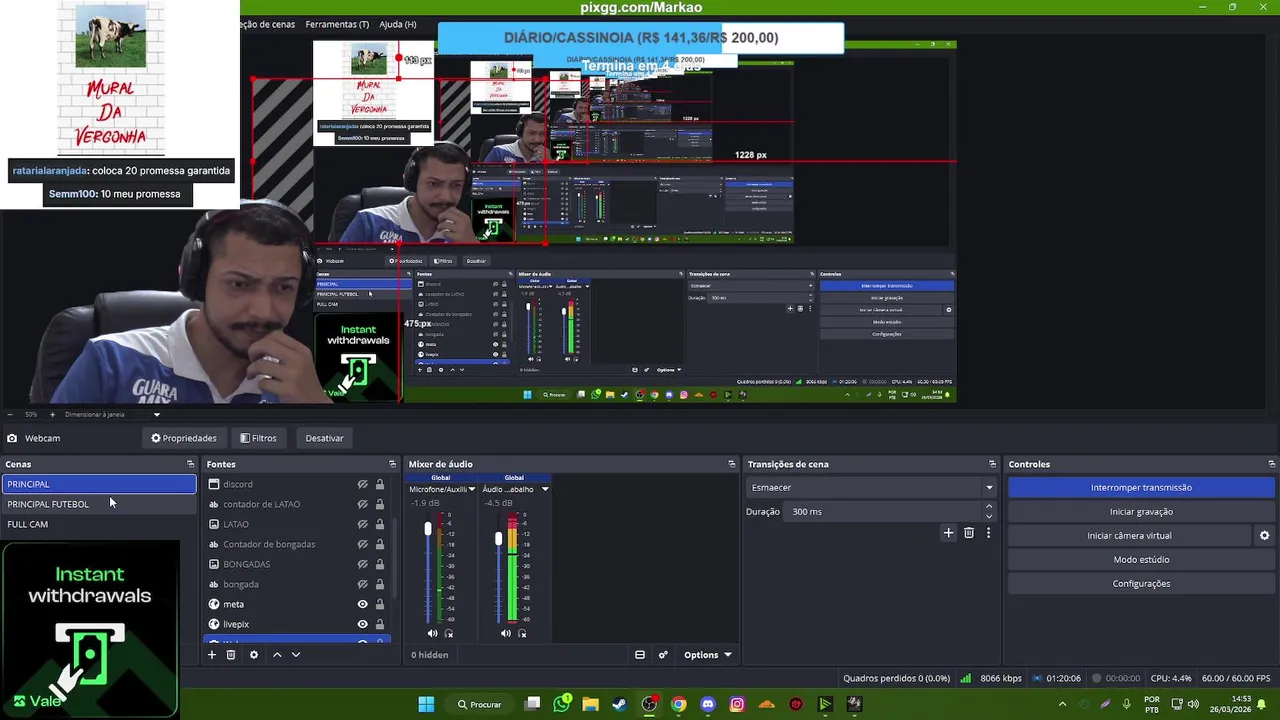Decrease the transition duration stepper
1280x720 pixels.
[x=989, y=516]
